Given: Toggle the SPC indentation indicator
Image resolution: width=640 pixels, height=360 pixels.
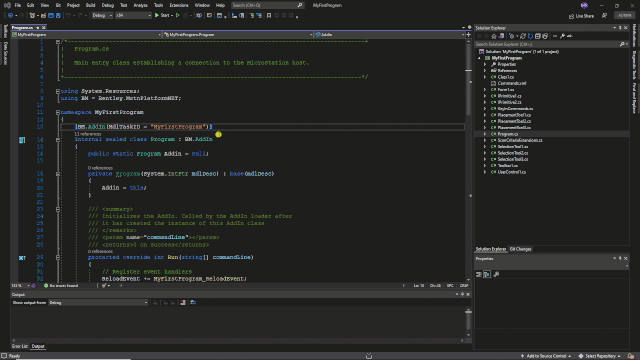Looking at the screenshot, I should pos(450,286).
